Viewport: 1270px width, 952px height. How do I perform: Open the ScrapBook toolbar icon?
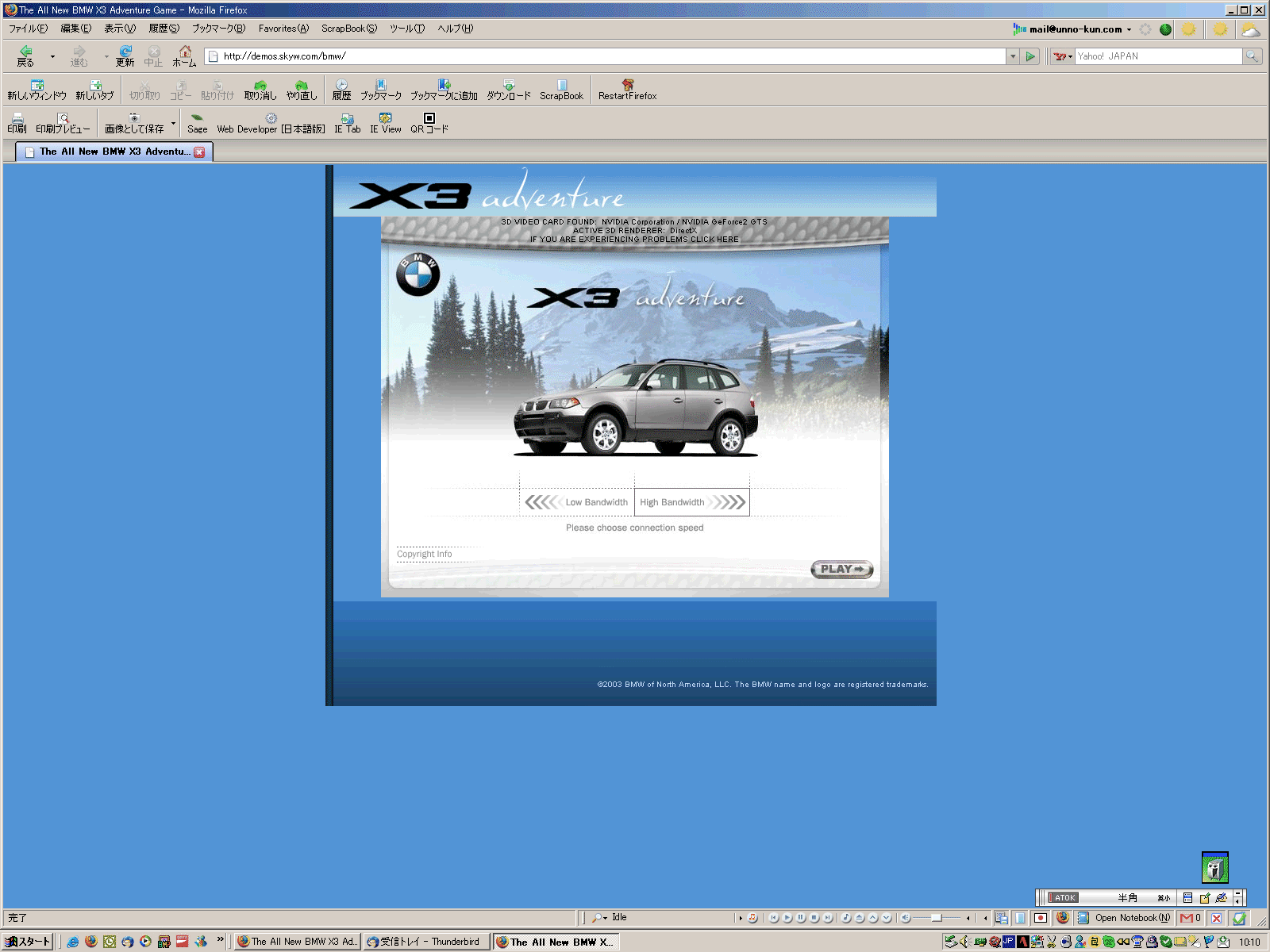click(561, 90)
